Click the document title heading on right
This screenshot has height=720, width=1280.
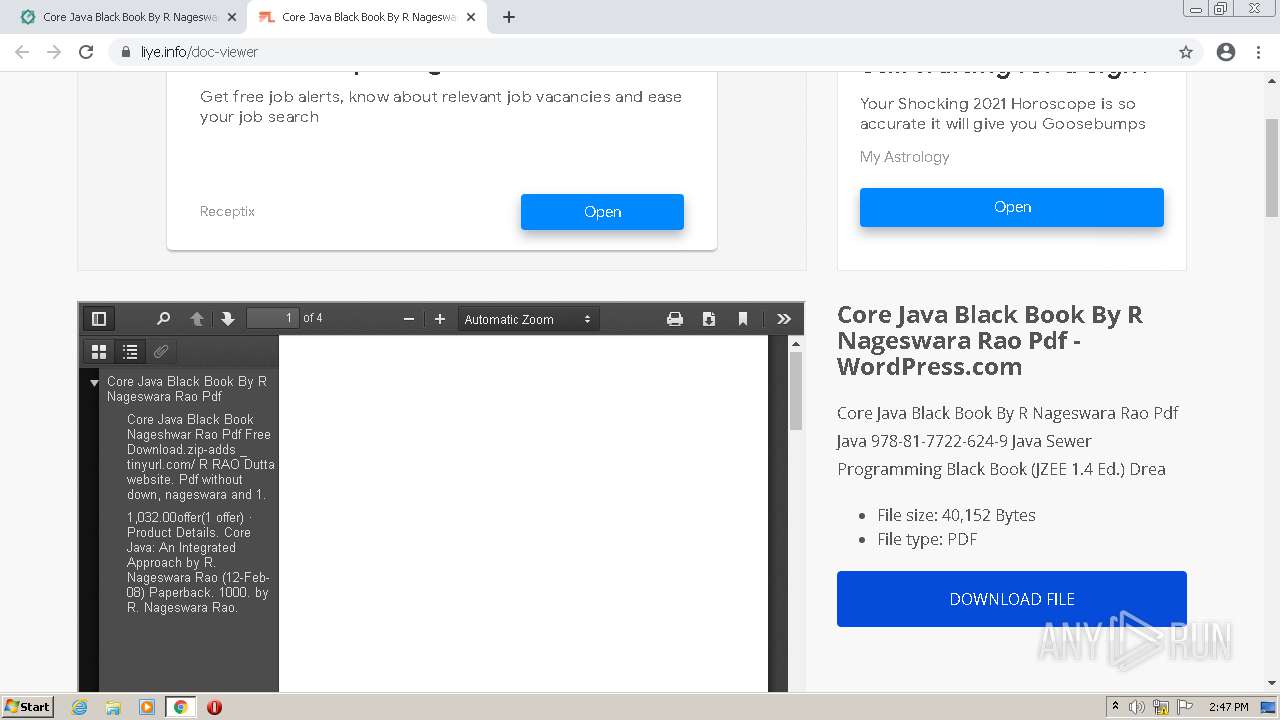990,340
